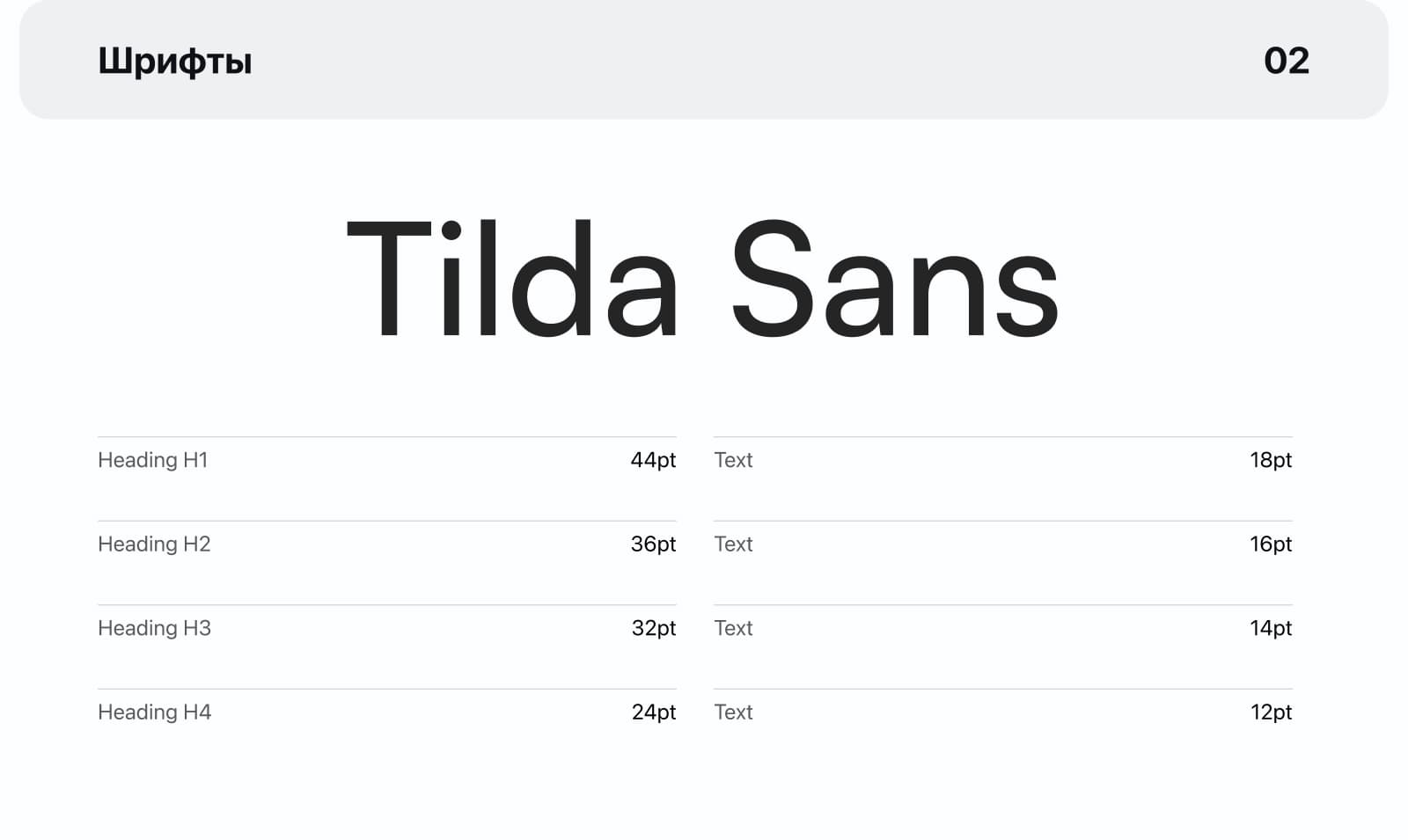The width and height of the screenshot is (1408, 840).
Task: Click the 44pt size value
Action: coord(653,460)
